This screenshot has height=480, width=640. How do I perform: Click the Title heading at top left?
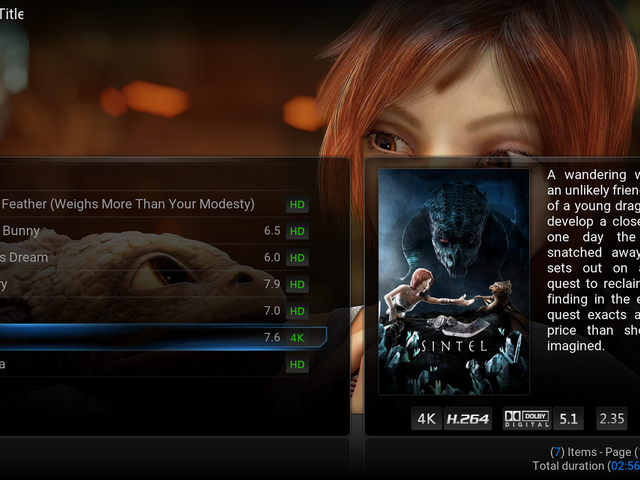click(x=12, y=14)
